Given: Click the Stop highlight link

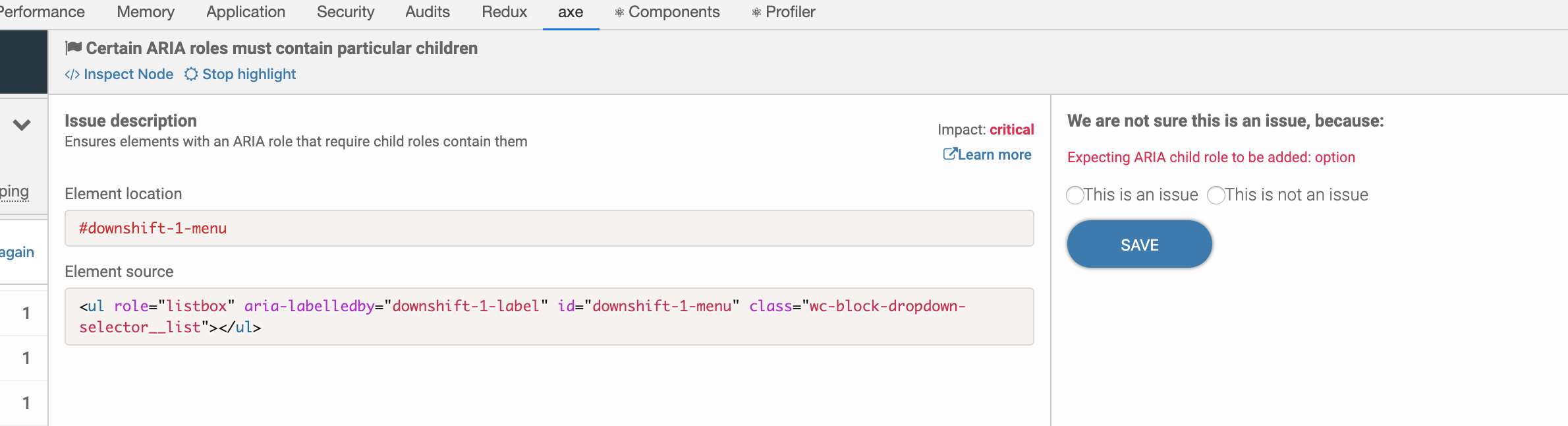Looking at the screenshot, I should point(249,75).
